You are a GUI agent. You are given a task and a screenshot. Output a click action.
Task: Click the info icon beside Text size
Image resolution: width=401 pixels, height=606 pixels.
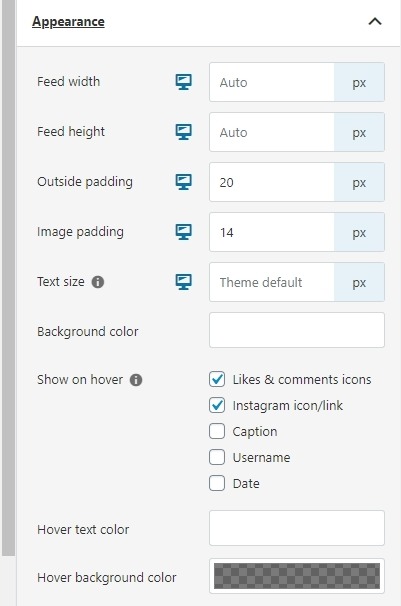click(98, 282)
